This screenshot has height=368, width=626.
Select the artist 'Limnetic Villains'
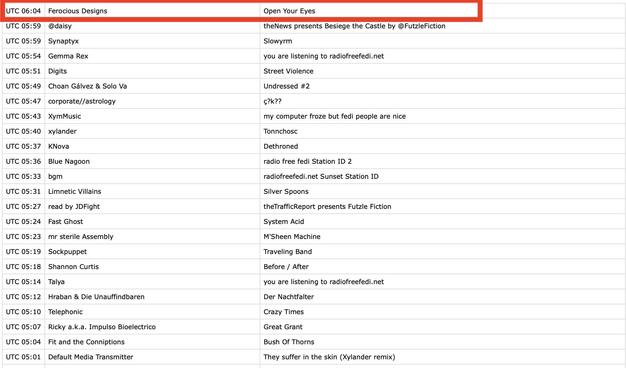coord(75,192)
